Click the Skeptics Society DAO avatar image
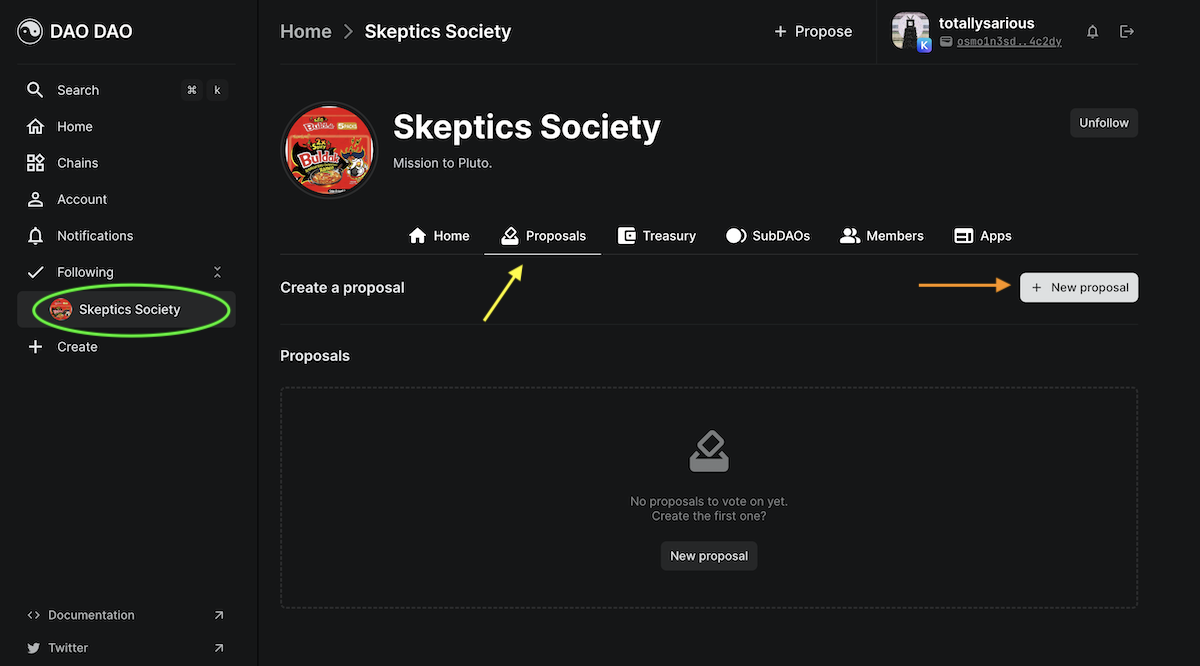 [x=330, y=150]
